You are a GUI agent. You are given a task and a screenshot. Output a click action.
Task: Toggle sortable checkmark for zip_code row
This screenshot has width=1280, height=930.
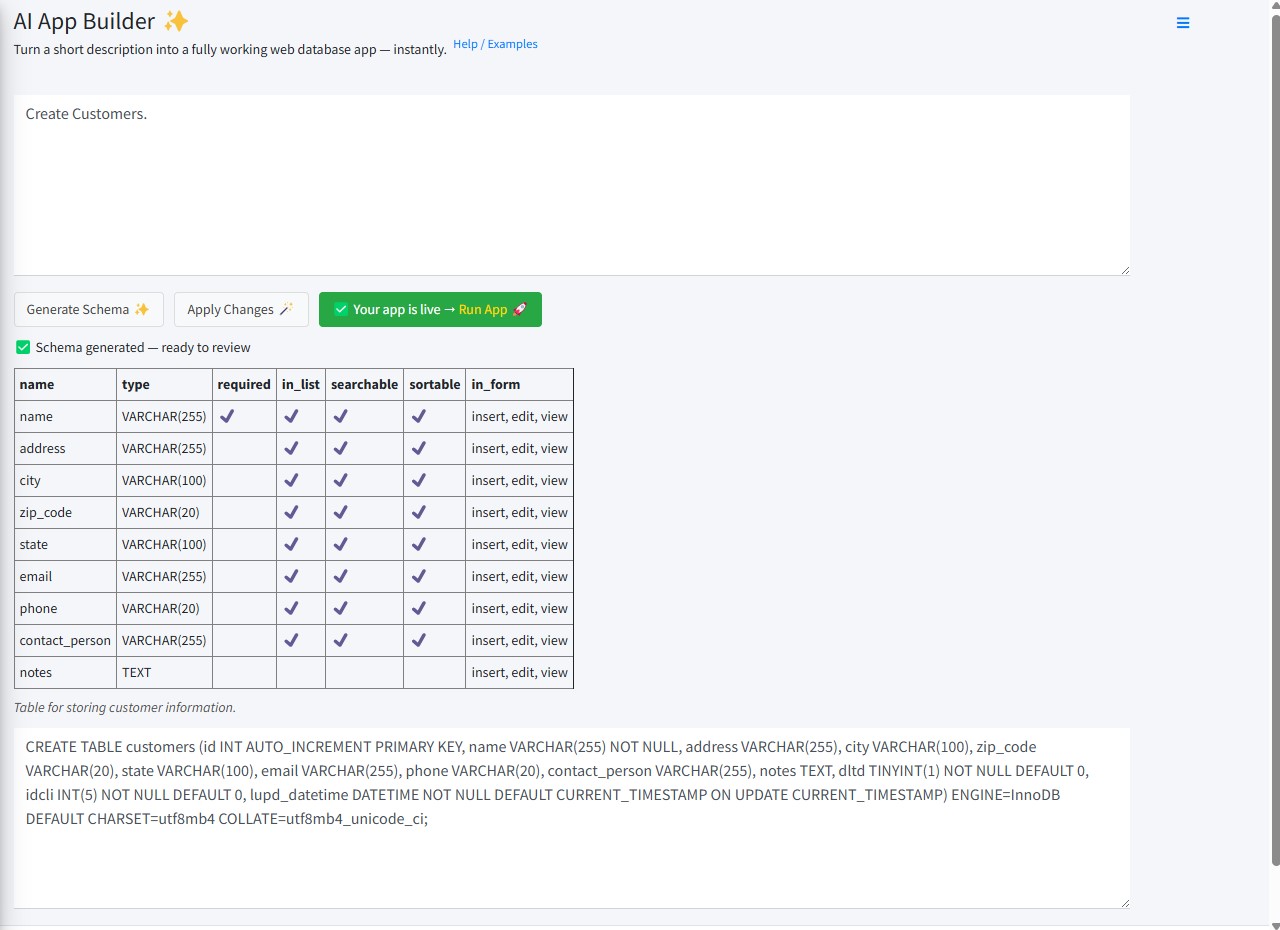click(x=418, y=512)
